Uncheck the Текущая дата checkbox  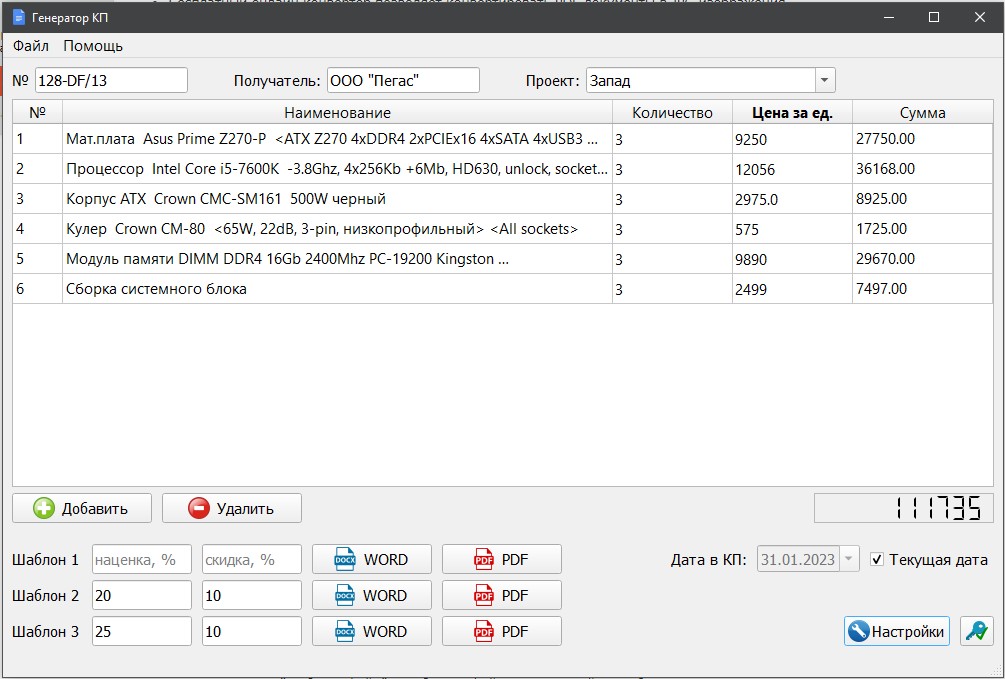pos(877,560)
